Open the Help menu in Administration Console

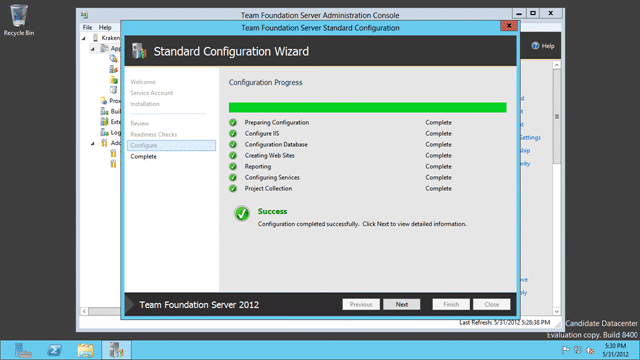pos(105,27)
